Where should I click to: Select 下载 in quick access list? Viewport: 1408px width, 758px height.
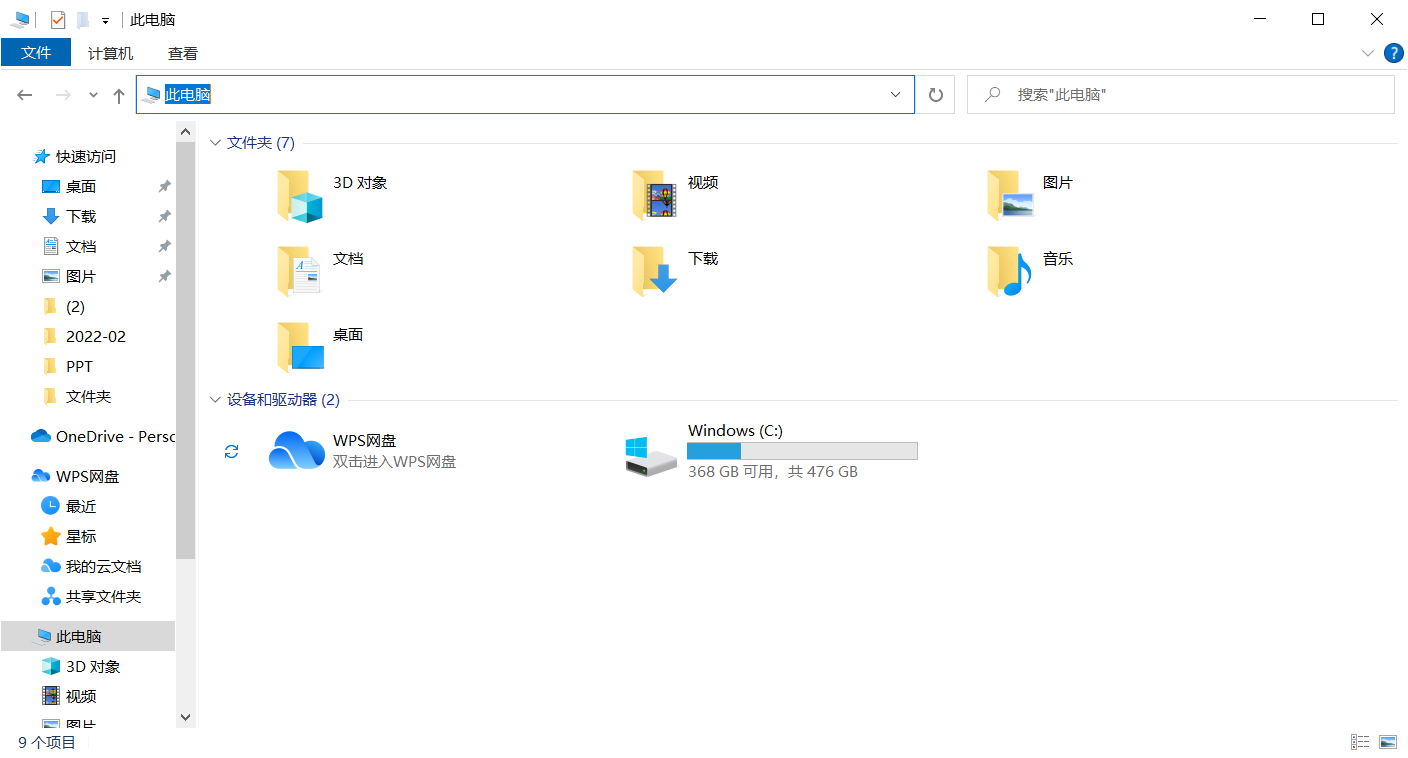point(81,216)
